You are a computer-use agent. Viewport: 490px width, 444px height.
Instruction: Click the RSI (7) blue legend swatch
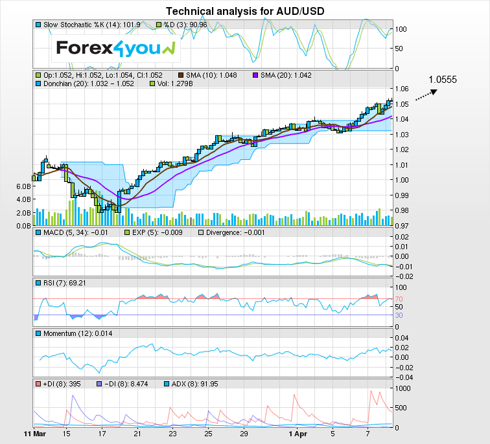pyautogui.click(x=38, y=283)
